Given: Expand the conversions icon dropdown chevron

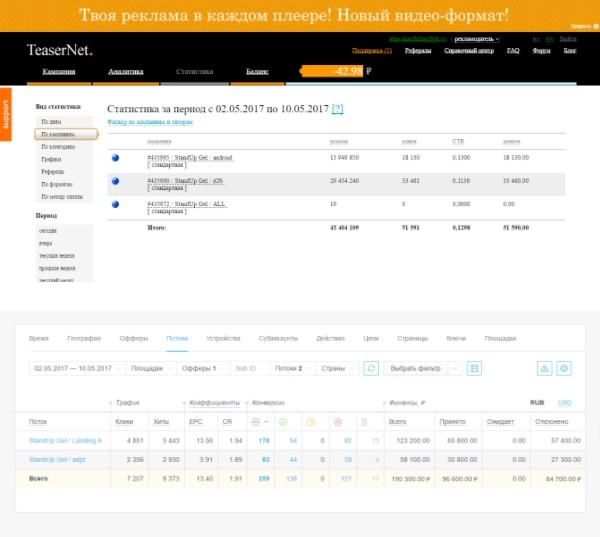Looking at the screenshot, I should click(267, 422).
